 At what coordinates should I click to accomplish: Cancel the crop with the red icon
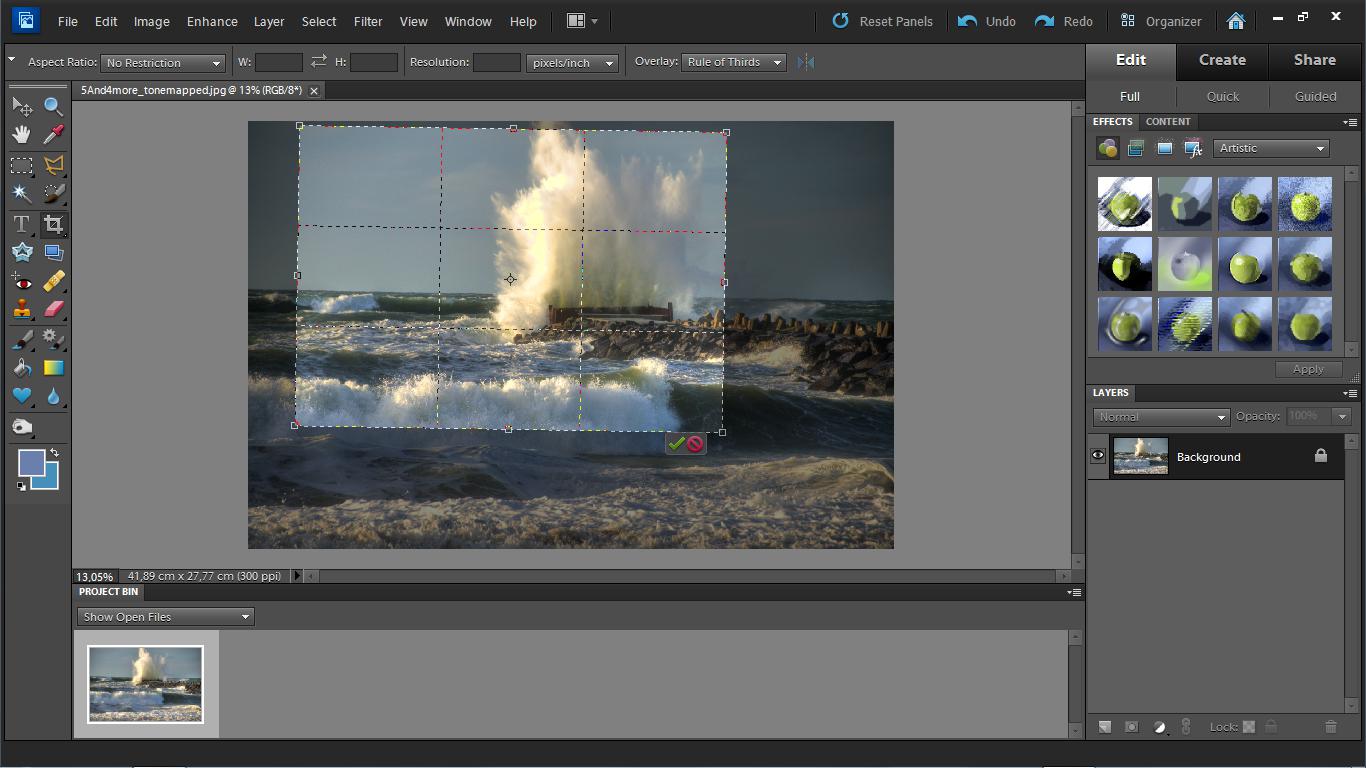coord(695,443)
